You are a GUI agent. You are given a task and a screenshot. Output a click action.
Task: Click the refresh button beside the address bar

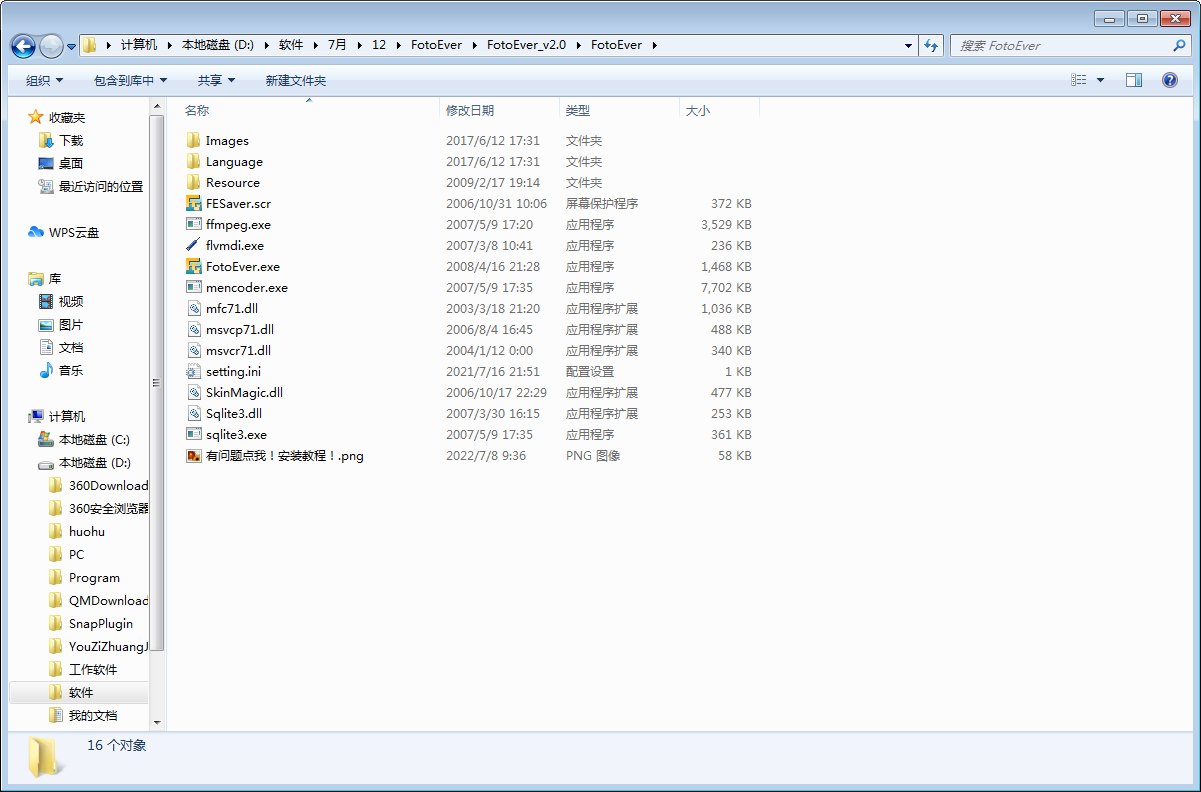tap(932, 45)
